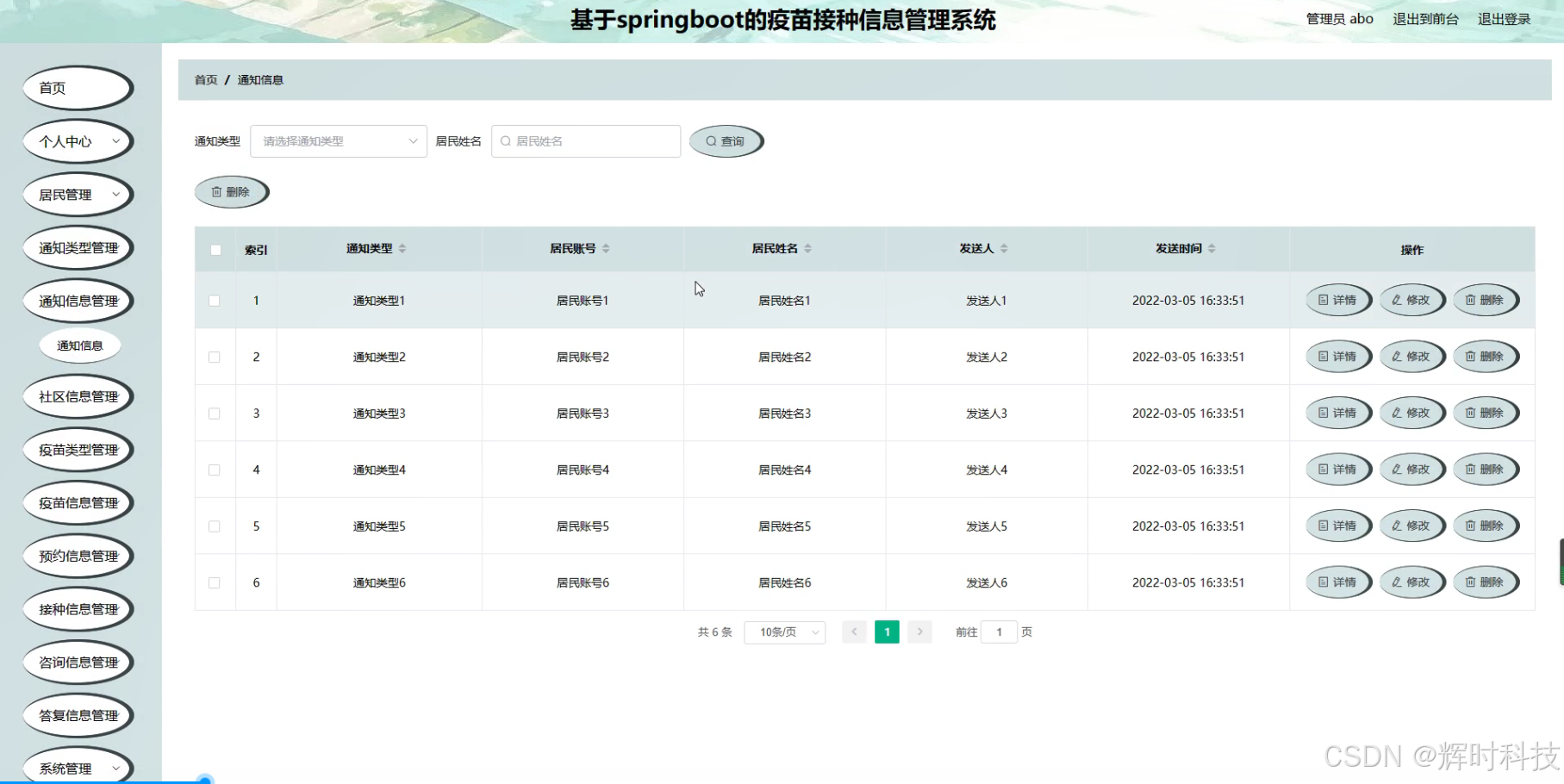This screenshot has width=1564, height=784.
Task: Open the 通知类型 filter dropdown
Action: (339, 141)
